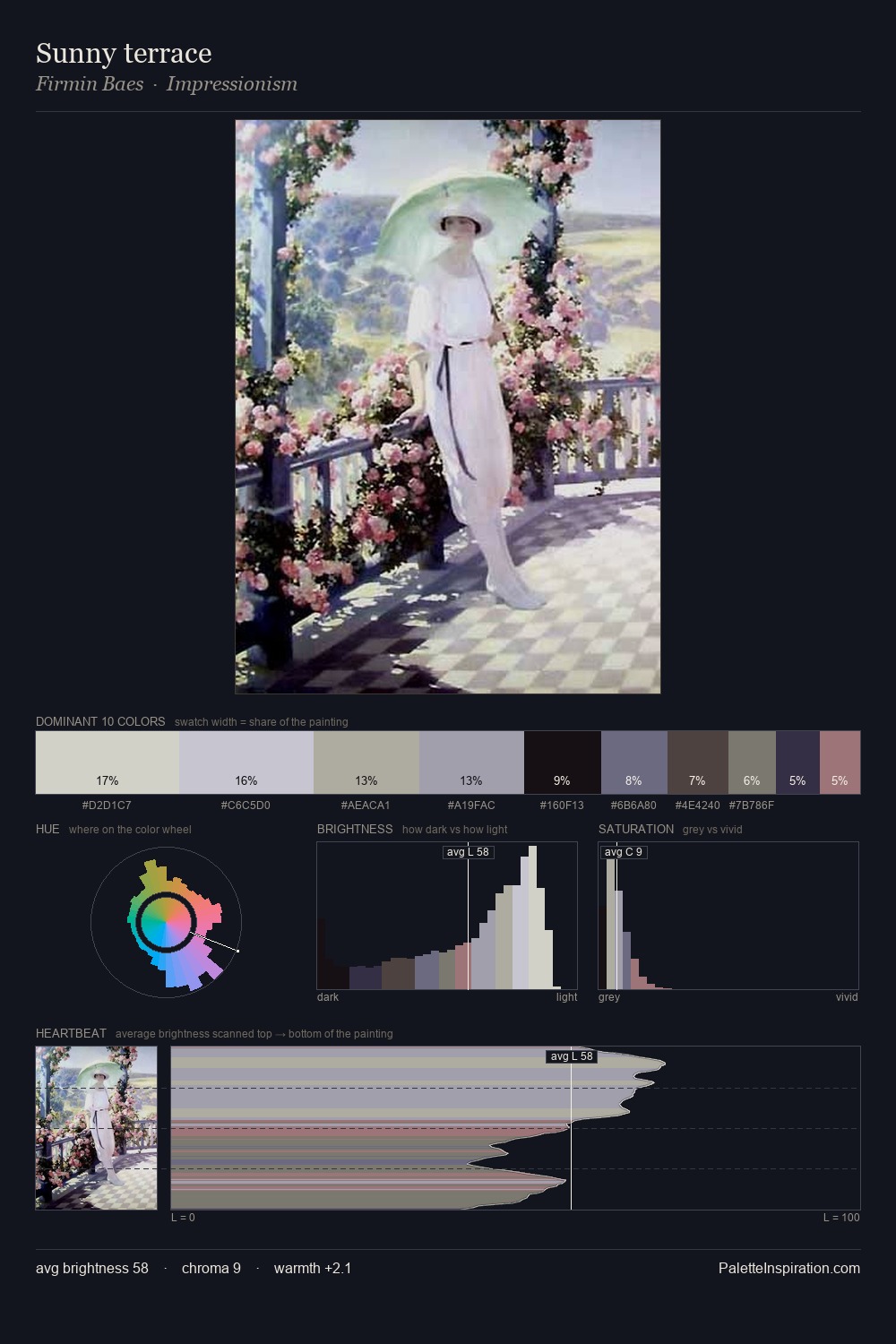Viewport: 896px width, 1344px height.
Task: Click the 'avg brightness 58' footer stat
Action: point(92,1268)
